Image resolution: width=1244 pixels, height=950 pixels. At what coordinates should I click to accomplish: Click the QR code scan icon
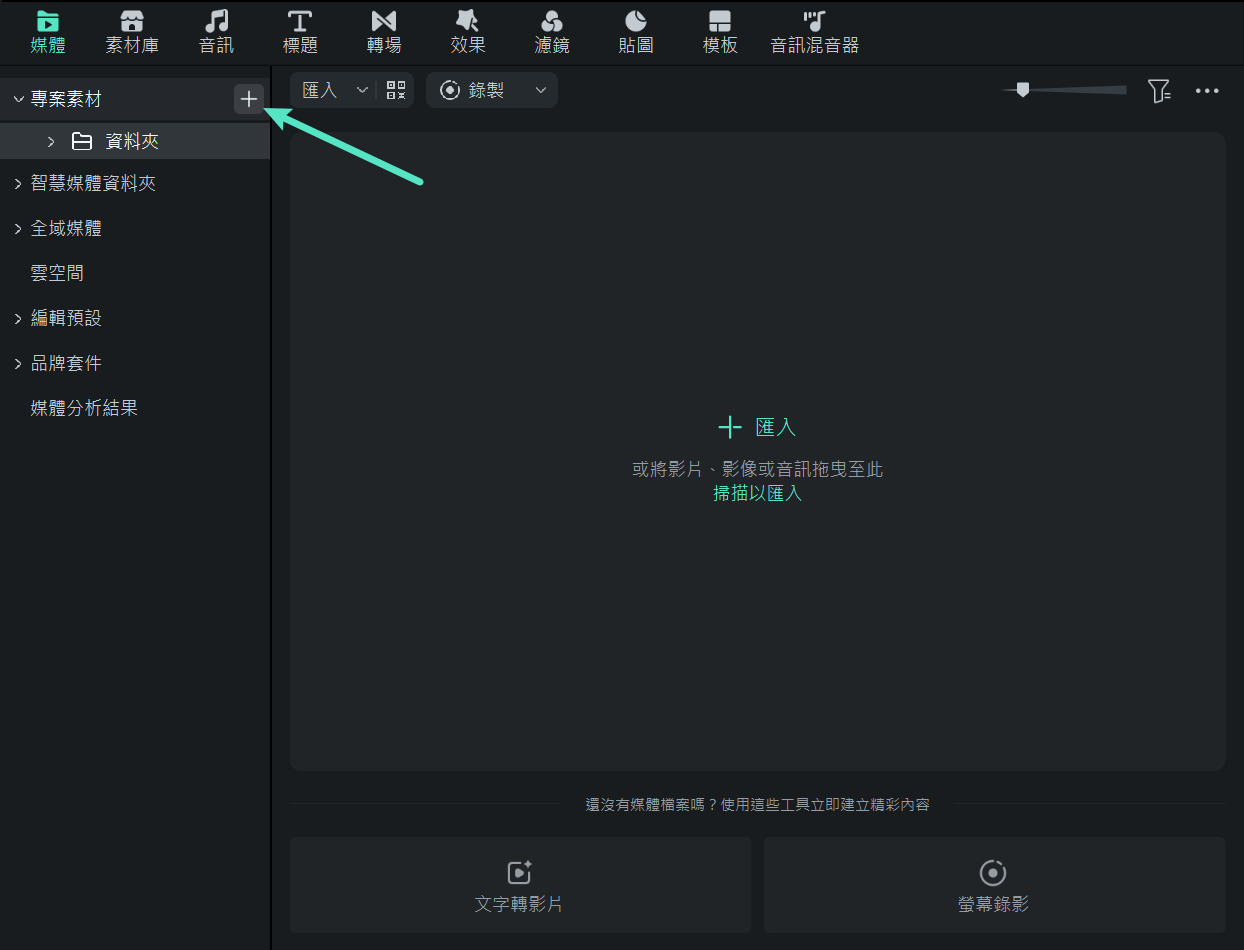click(396, 90)
